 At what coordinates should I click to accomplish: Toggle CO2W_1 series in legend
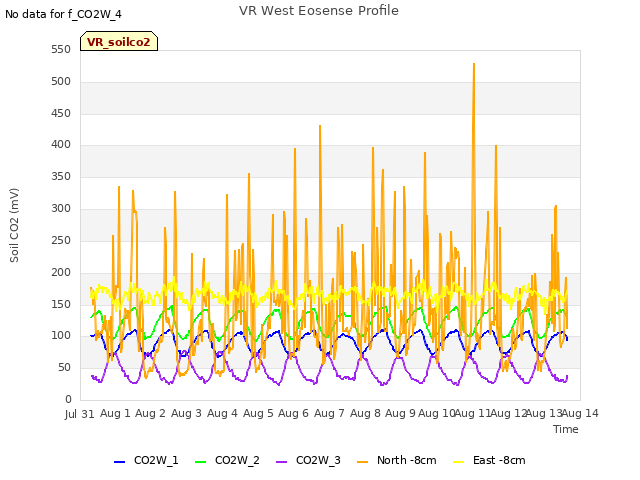click(146, 460)
